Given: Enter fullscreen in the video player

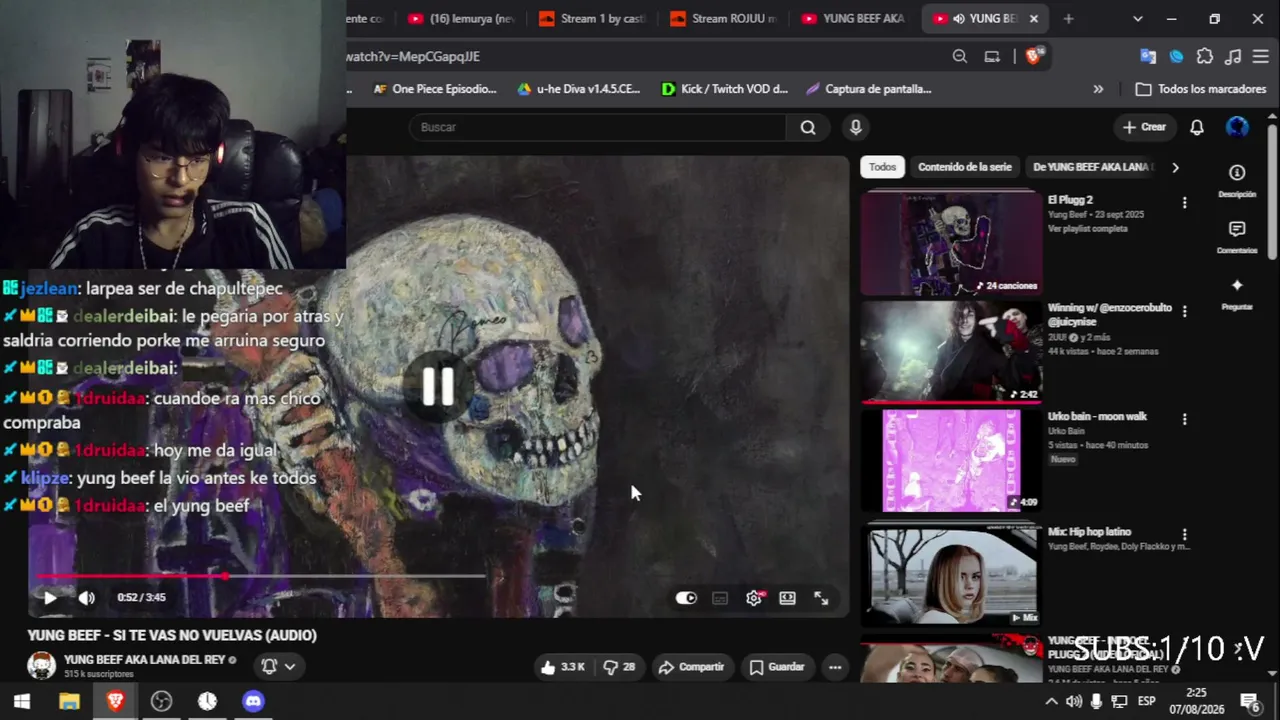Looking at the screenshot, I should tap(821, 598).
